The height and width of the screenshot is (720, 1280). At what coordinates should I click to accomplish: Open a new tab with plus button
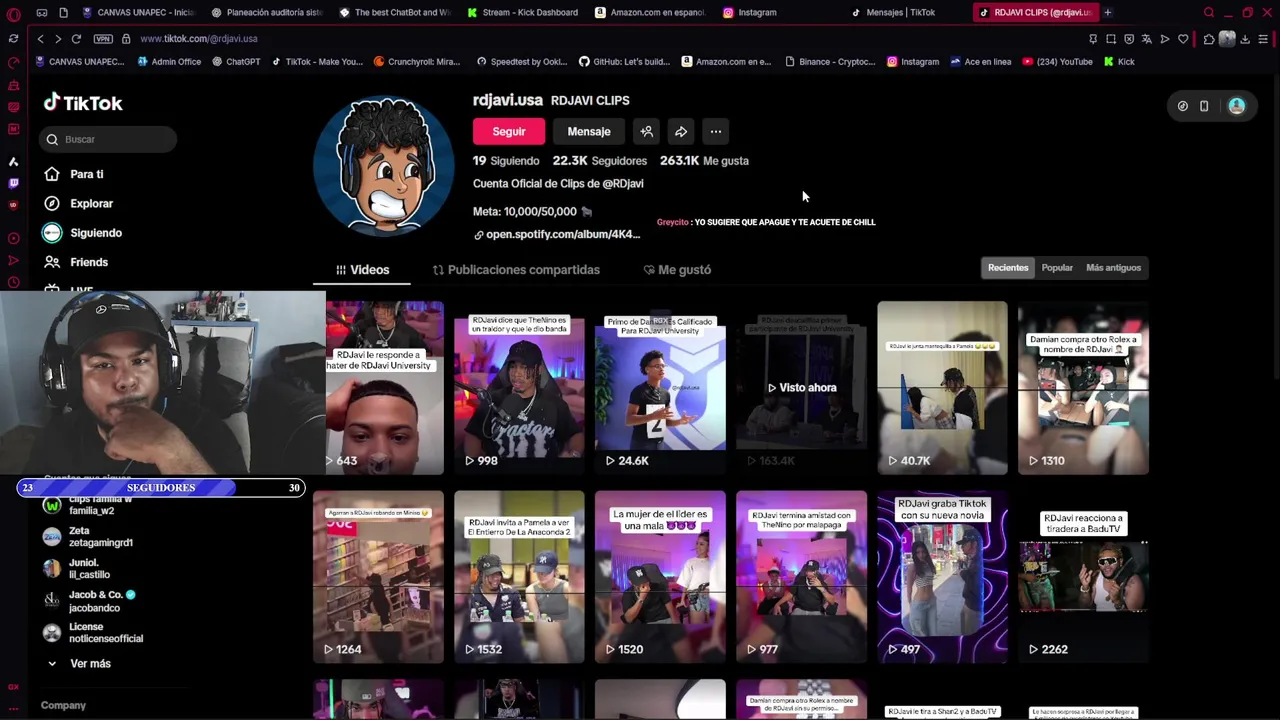point(1107,12)
